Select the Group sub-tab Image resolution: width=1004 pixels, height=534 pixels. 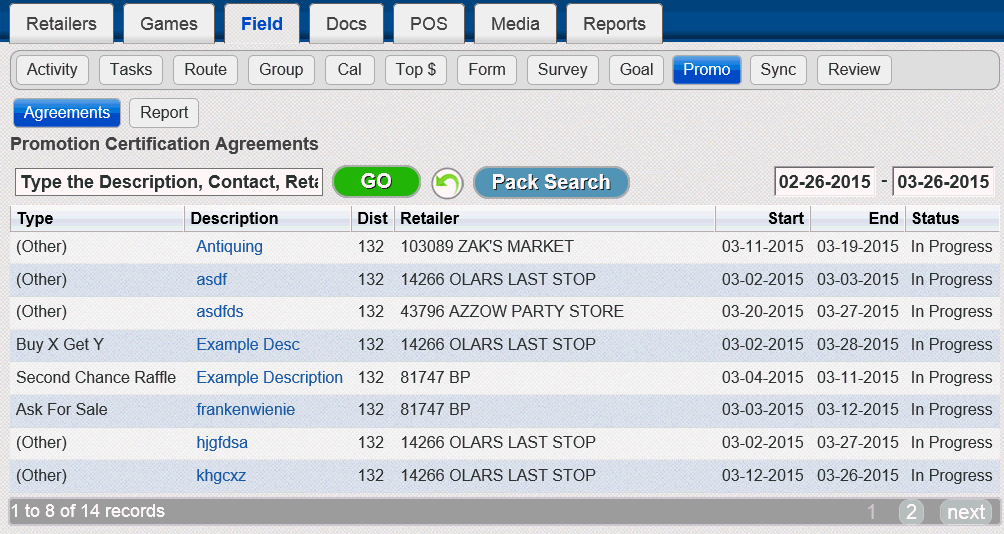point(281,70)
